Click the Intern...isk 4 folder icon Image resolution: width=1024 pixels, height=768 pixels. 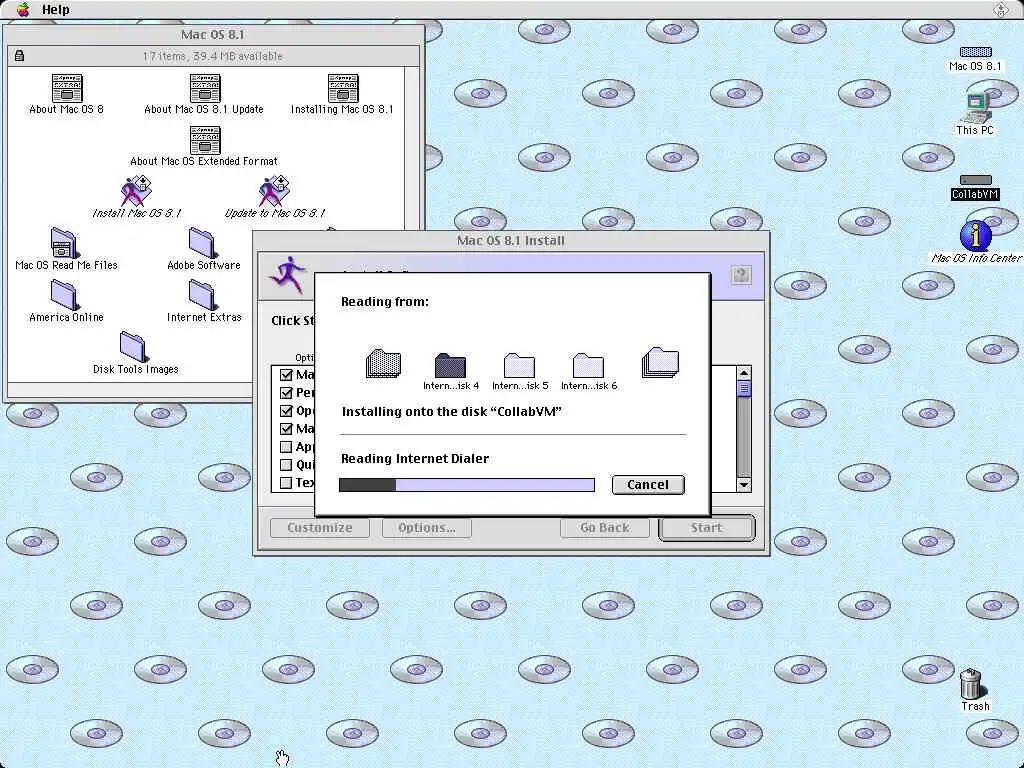tap(451, 365)
